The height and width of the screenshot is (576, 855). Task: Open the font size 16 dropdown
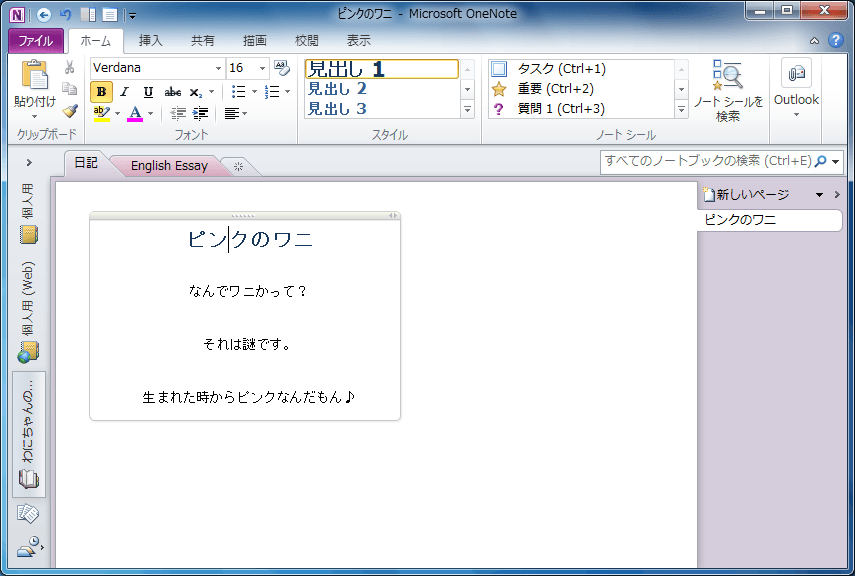262,68
